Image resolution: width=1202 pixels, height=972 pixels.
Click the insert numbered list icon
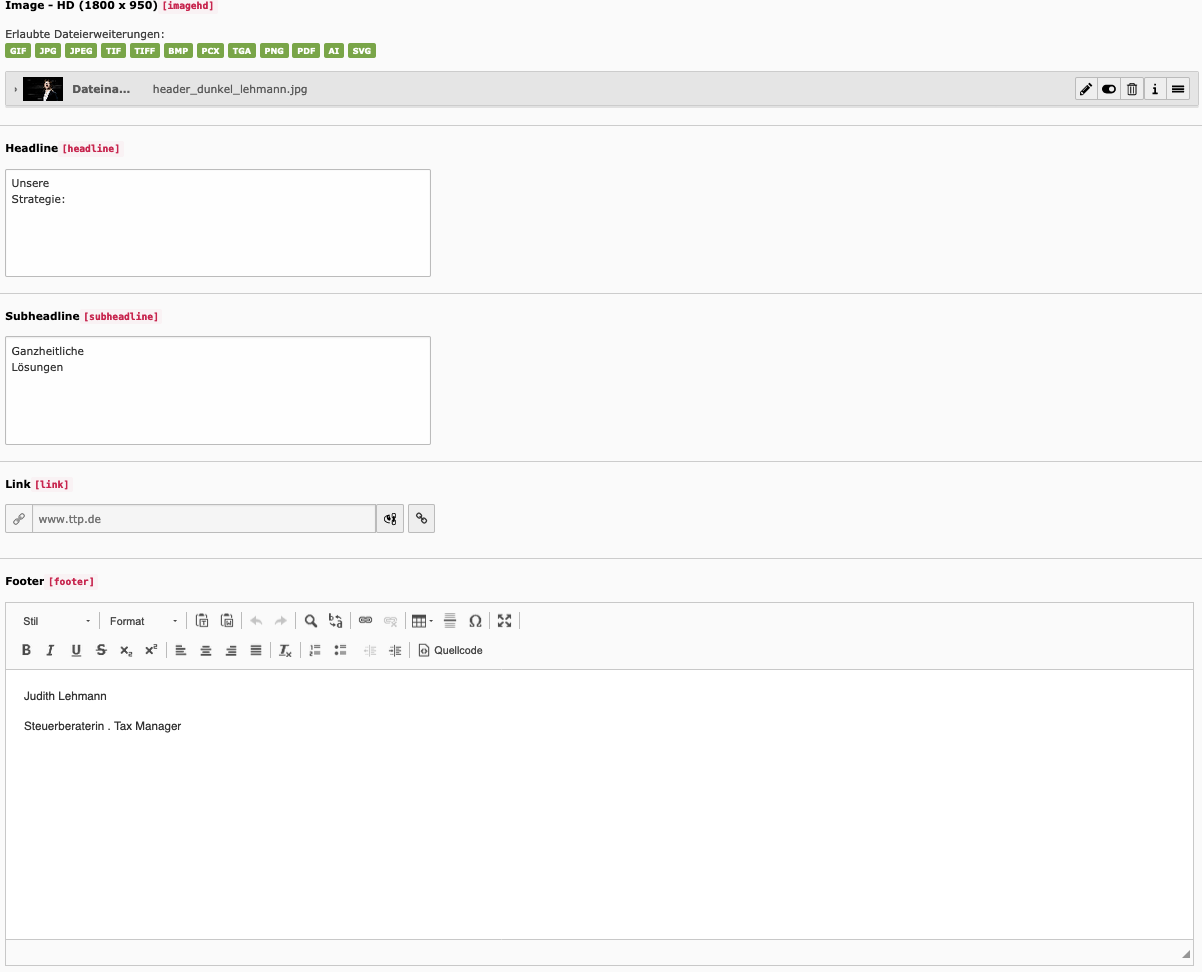pos(315,650)
